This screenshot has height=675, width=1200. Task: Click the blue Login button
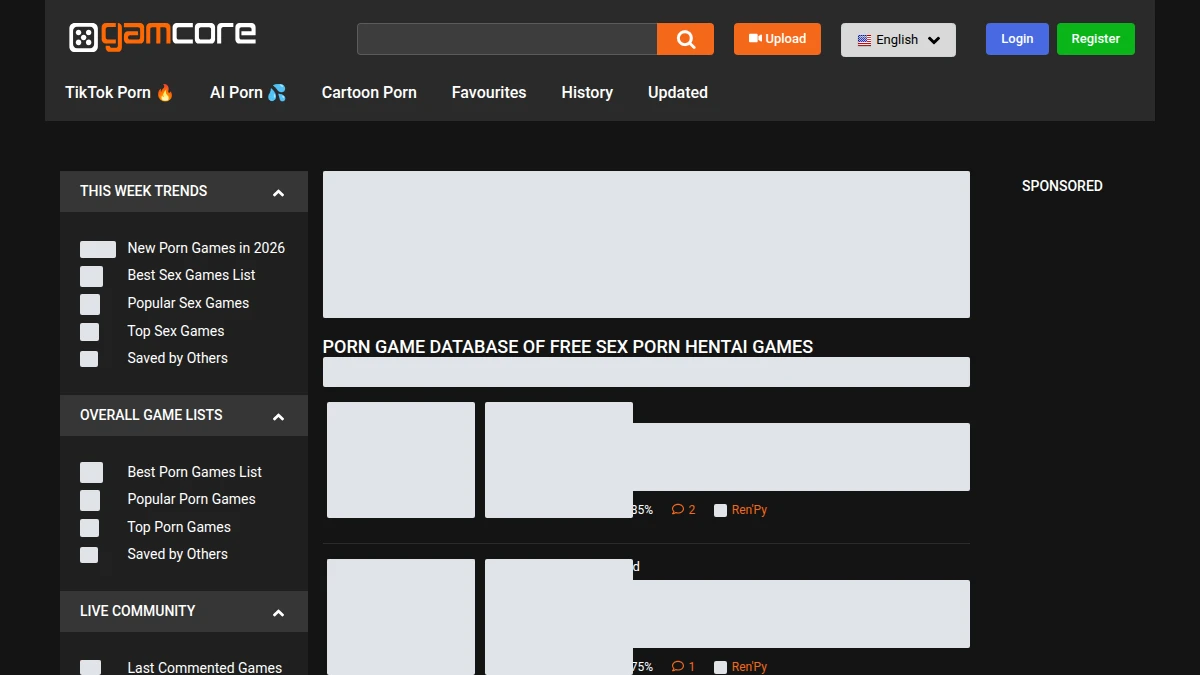(1017, 39)
